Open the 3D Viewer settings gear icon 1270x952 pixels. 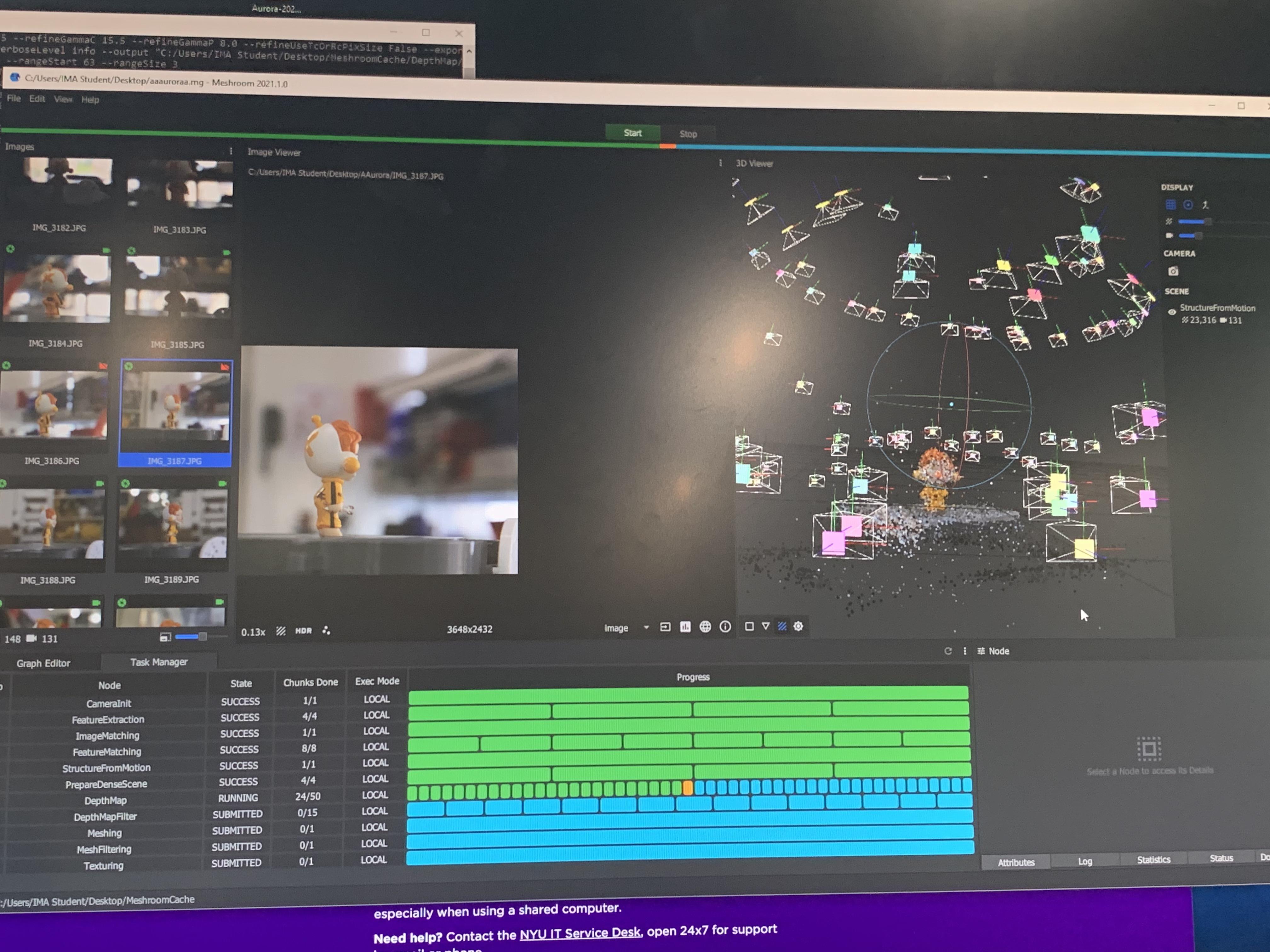pos(798,626)
